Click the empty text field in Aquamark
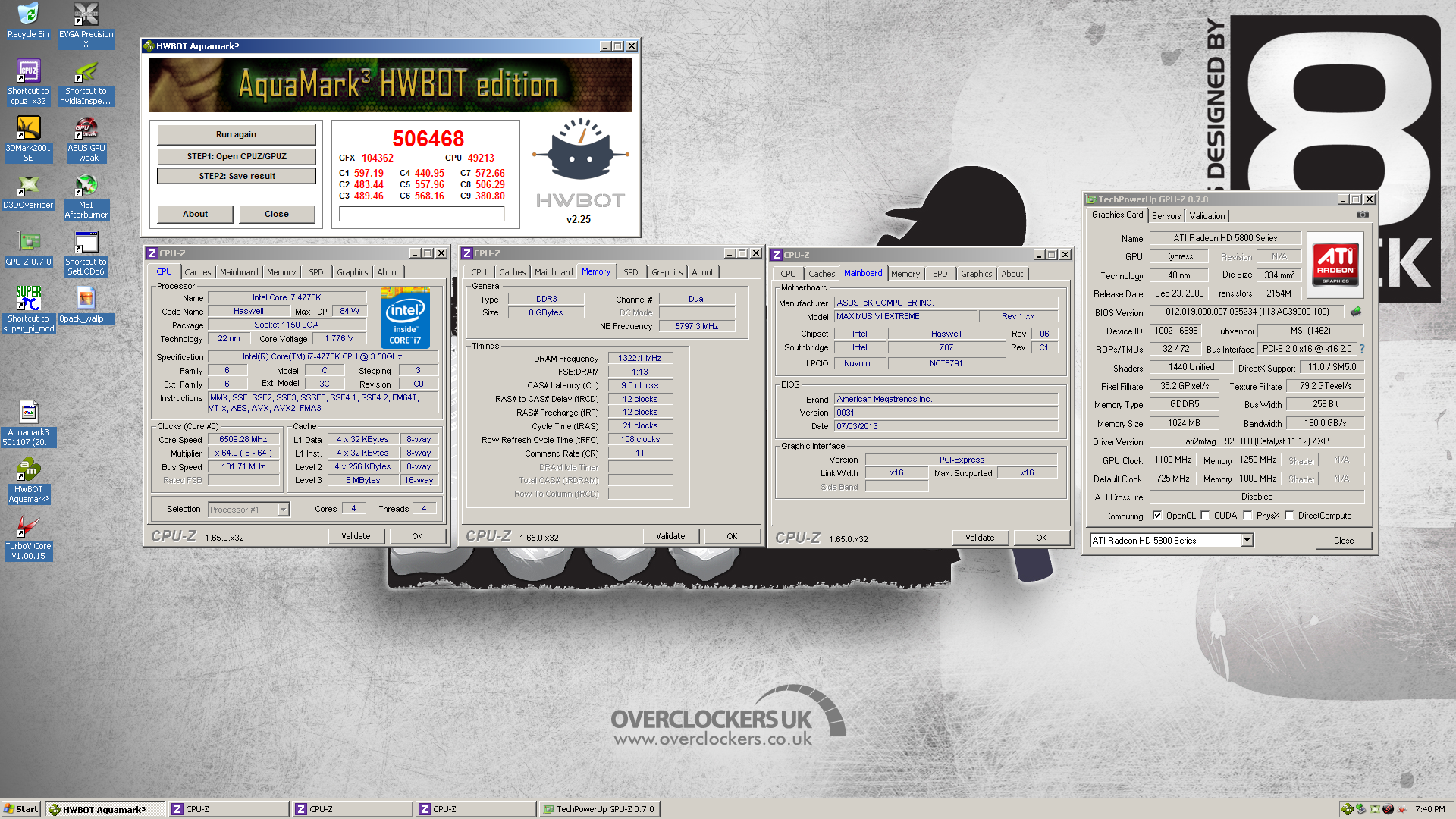 point(422,215)
